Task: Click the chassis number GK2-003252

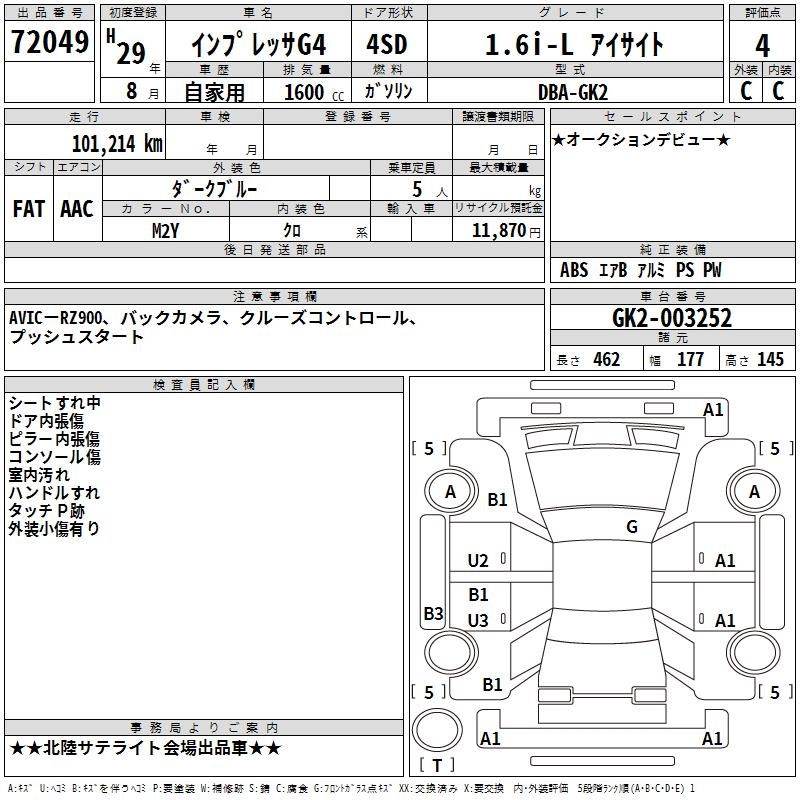Action: click(x=672, y=318)
